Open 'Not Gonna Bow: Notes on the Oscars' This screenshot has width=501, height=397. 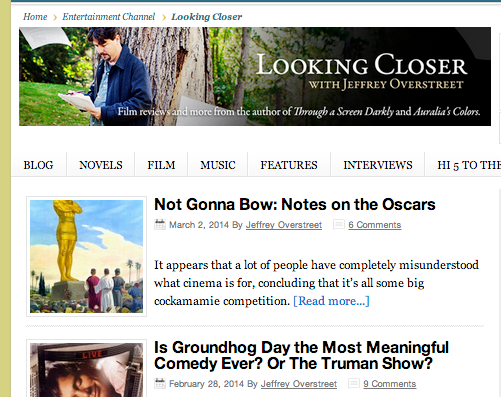coord(295,204)
